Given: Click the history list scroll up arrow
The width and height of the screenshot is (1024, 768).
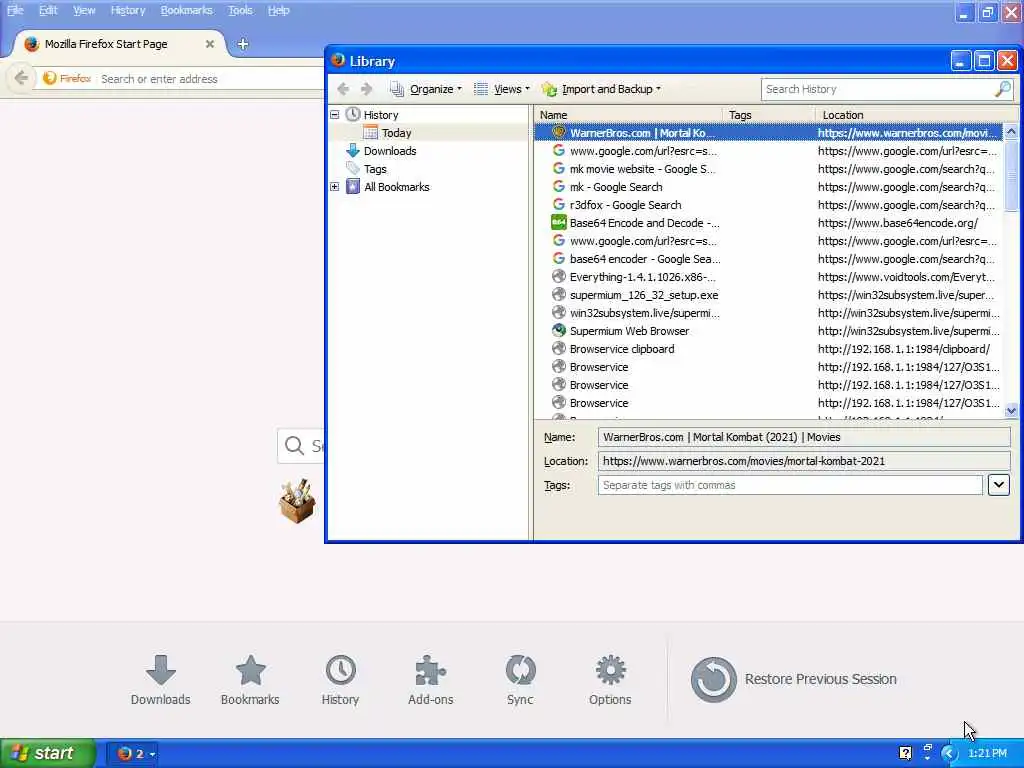Looking at the screenshot, I should click(x=1011, y=132).
